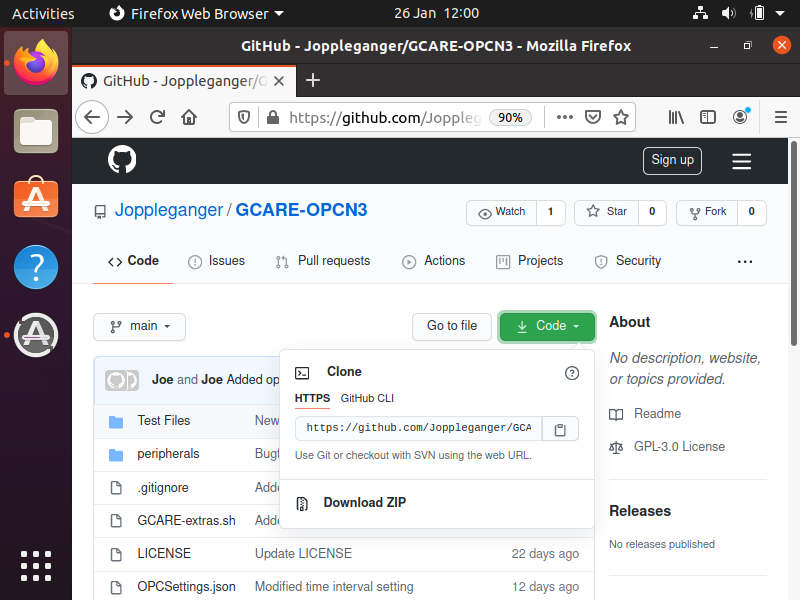Open the Firefox account icon

point(741,117)
